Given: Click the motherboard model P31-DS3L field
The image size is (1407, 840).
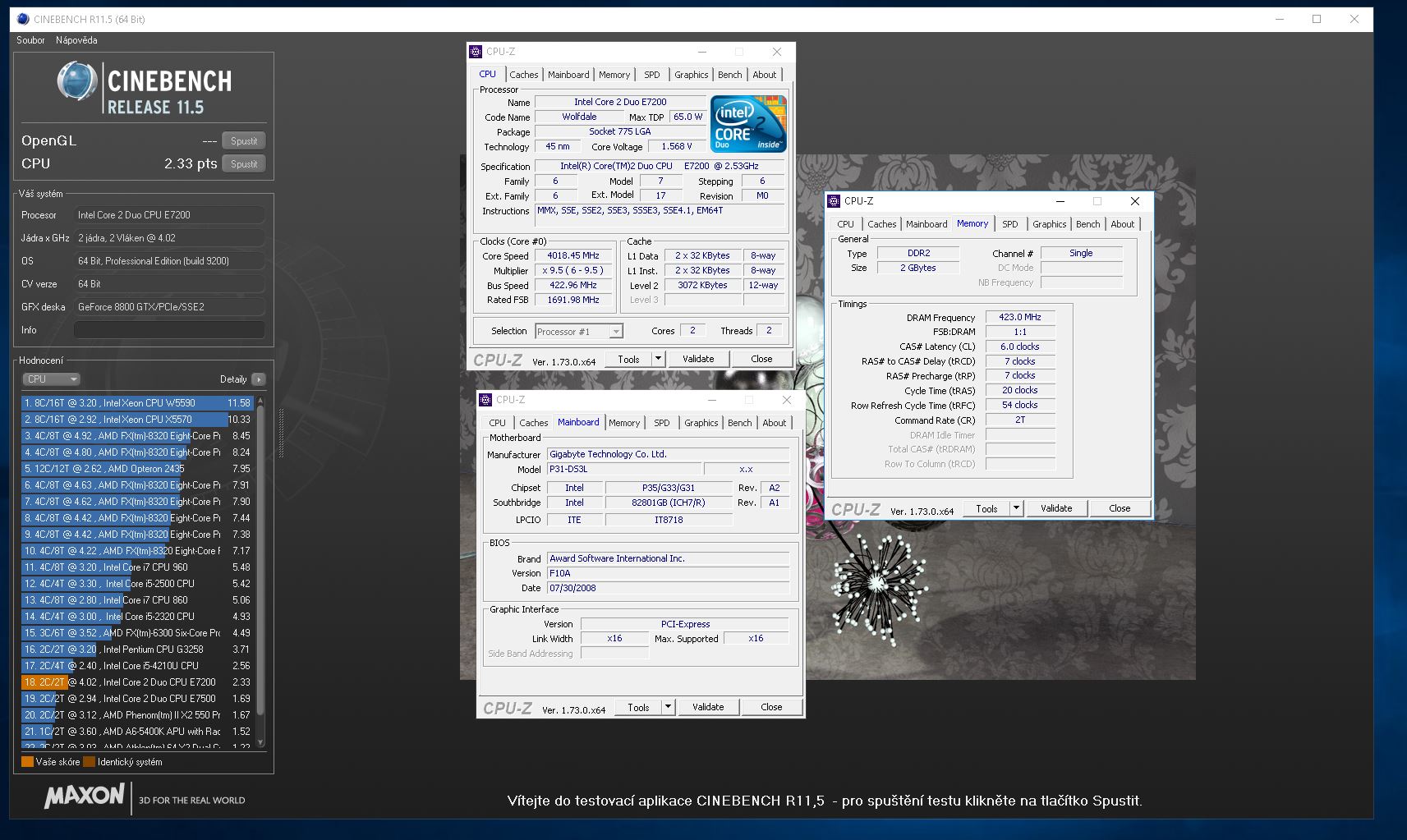Looking at the screenshot, I should click(x=624, y=469).
